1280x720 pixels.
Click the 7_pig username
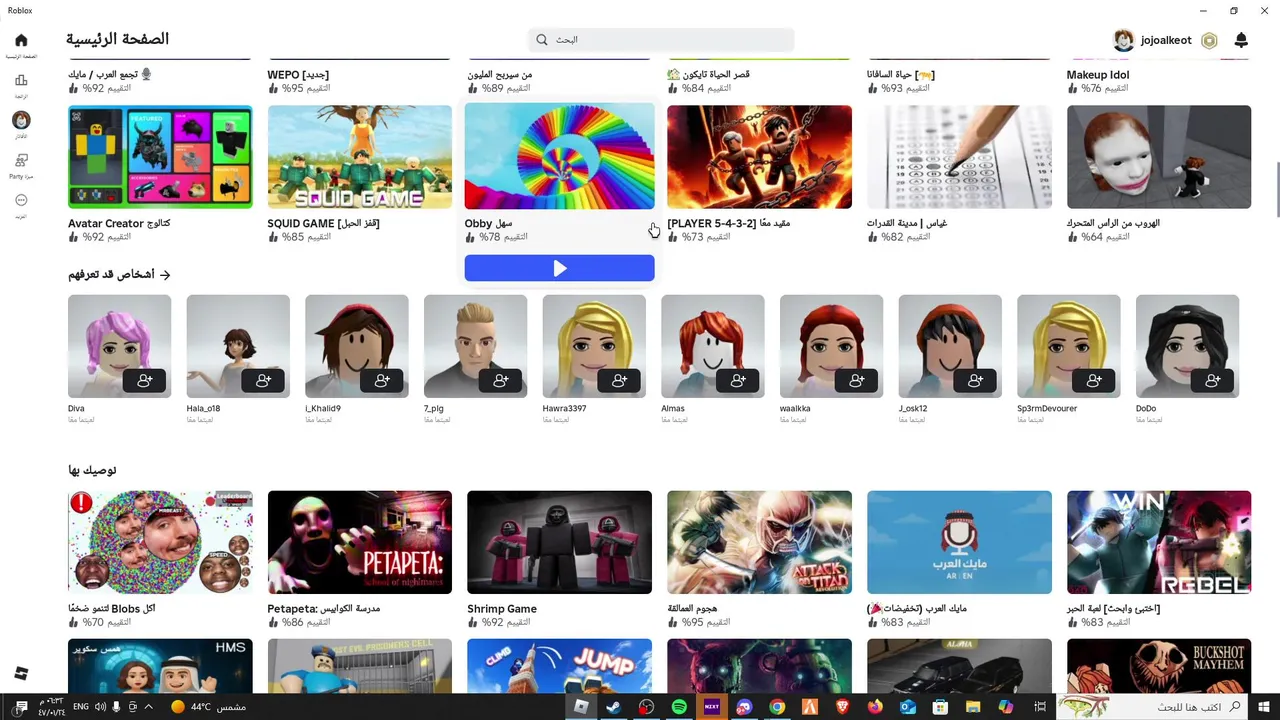[x=433, y=409]
